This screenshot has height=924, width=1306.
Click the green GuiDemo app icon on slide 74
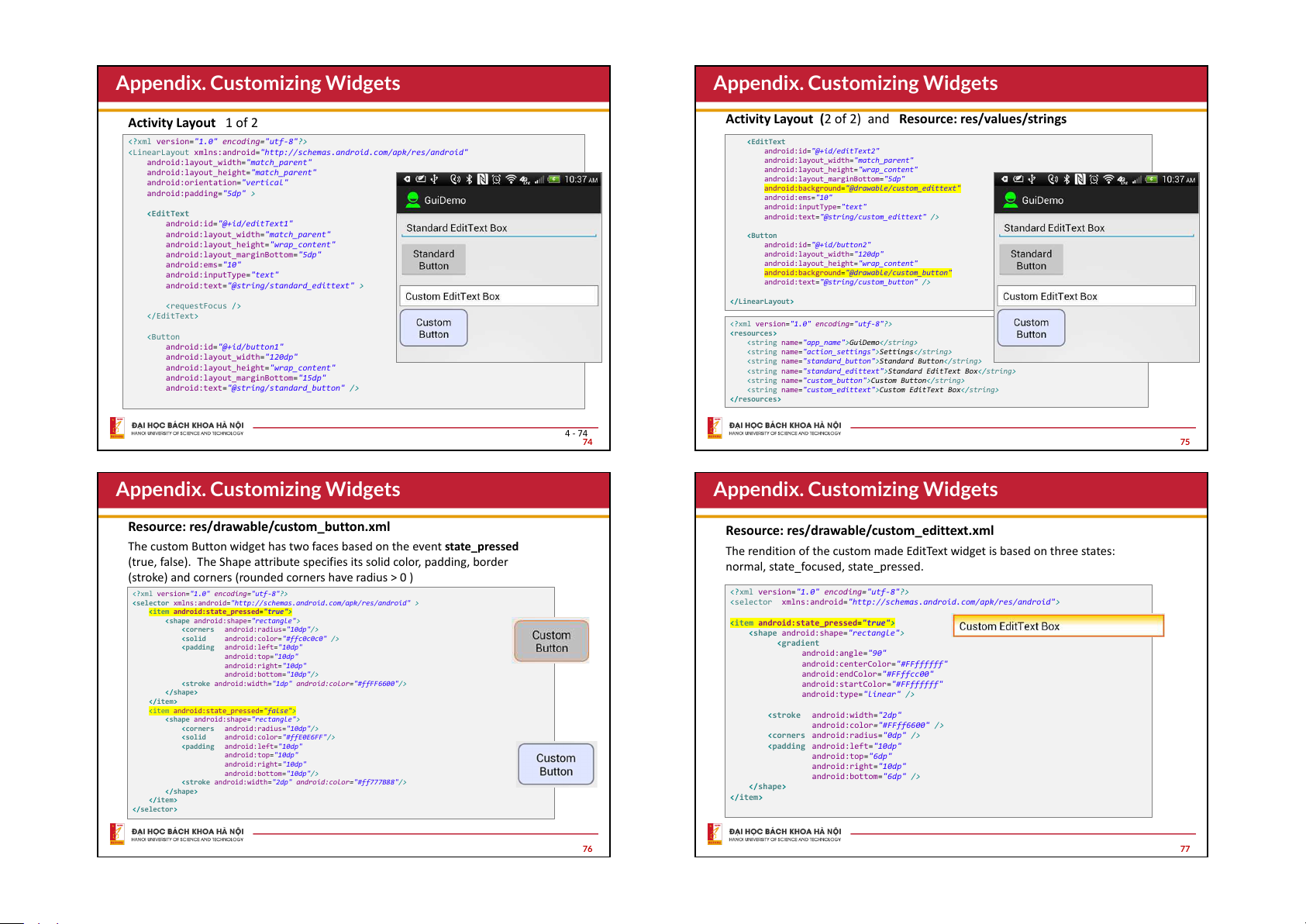412,200
